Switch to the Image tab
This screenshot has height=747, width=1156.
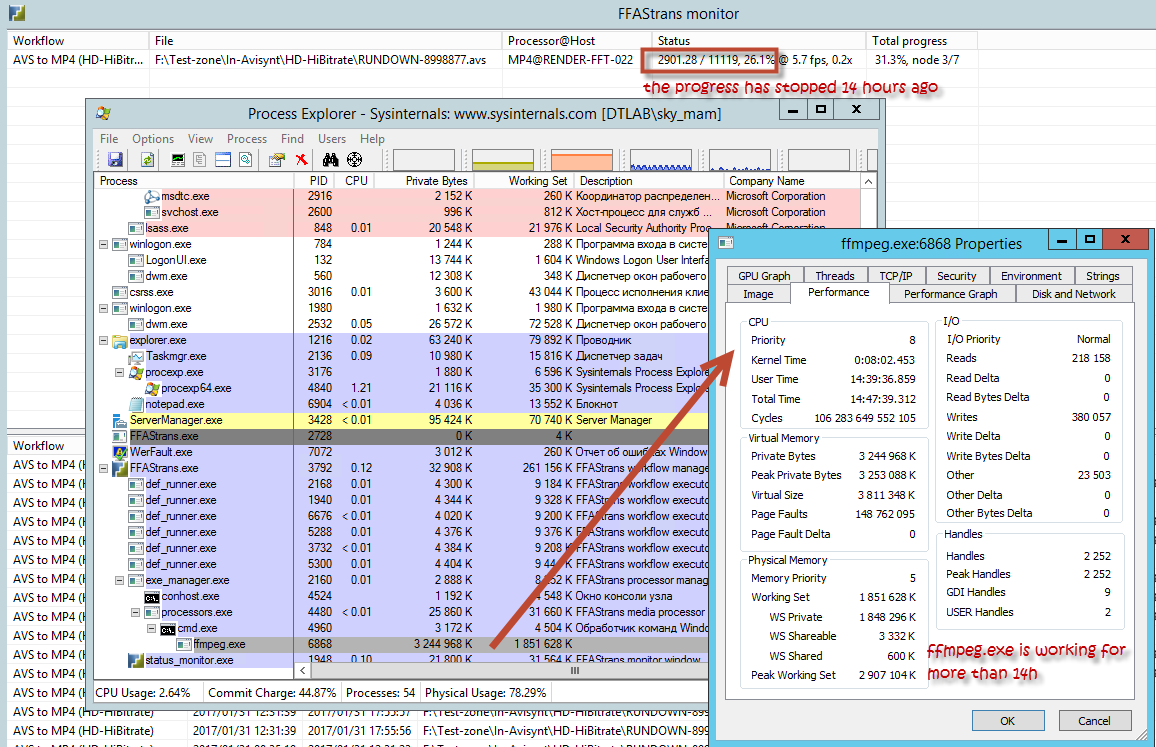click(x=758, y=293)
